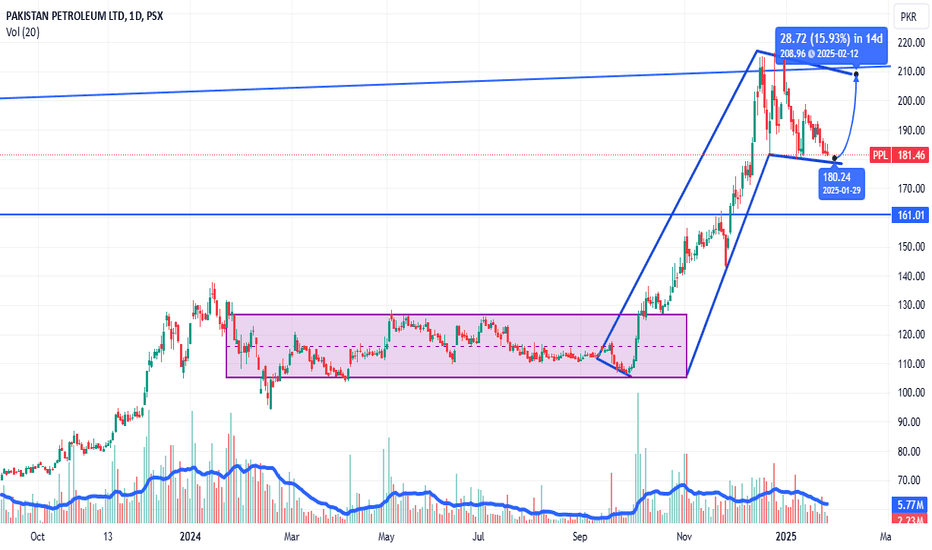Click the 180.24 2025-01-29 start point label
The height and width of the screenshot is (550, 932).
coord(841,184)
